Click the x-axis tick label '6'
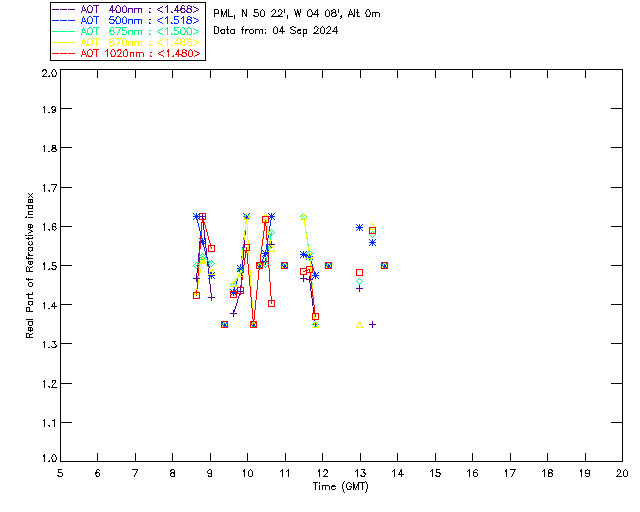 98,473
